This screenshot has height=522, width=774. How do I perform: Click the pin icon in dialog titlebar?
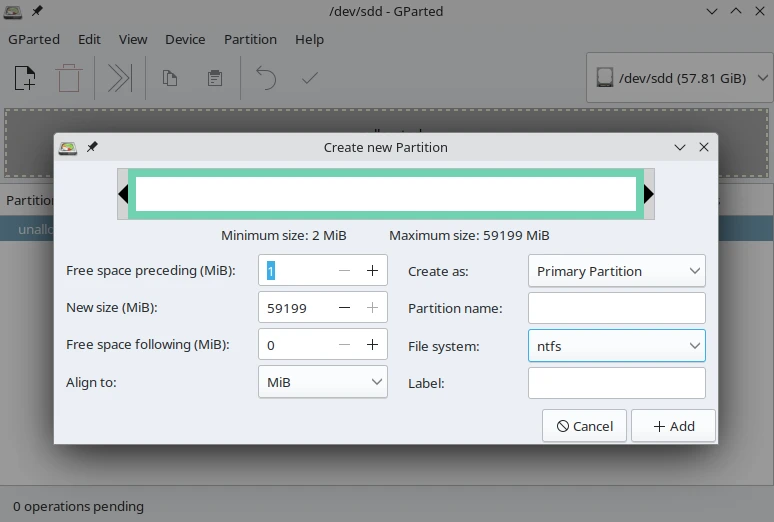click(x=92, y=147)
